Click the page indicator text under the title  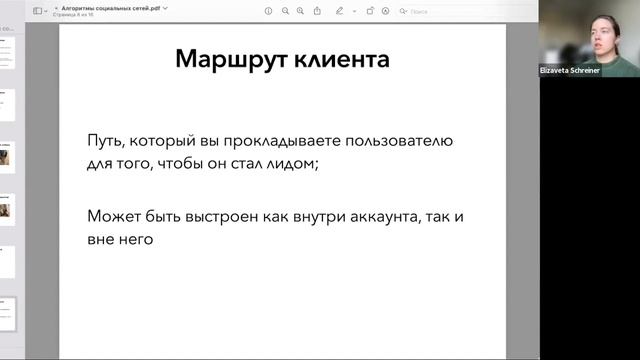coord(73,15)
